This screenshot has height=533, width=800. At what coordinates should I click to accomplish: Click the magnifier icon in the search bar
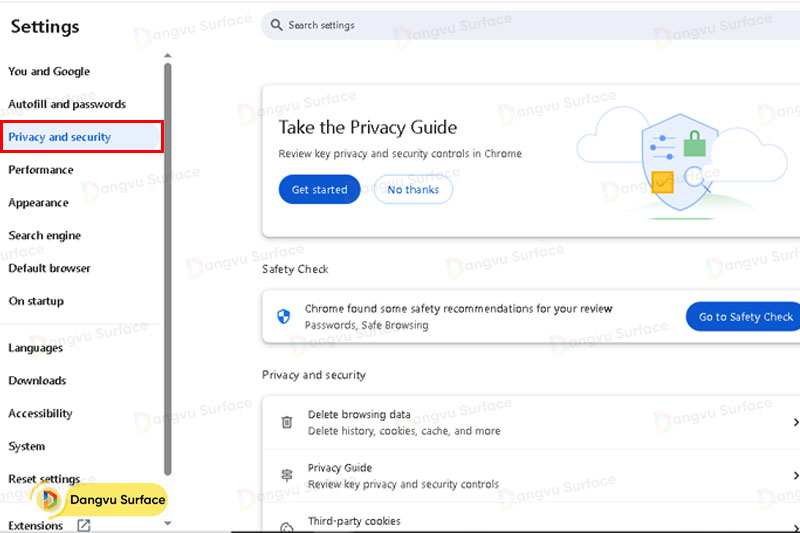pyautogui.click(x=275, y=25)
